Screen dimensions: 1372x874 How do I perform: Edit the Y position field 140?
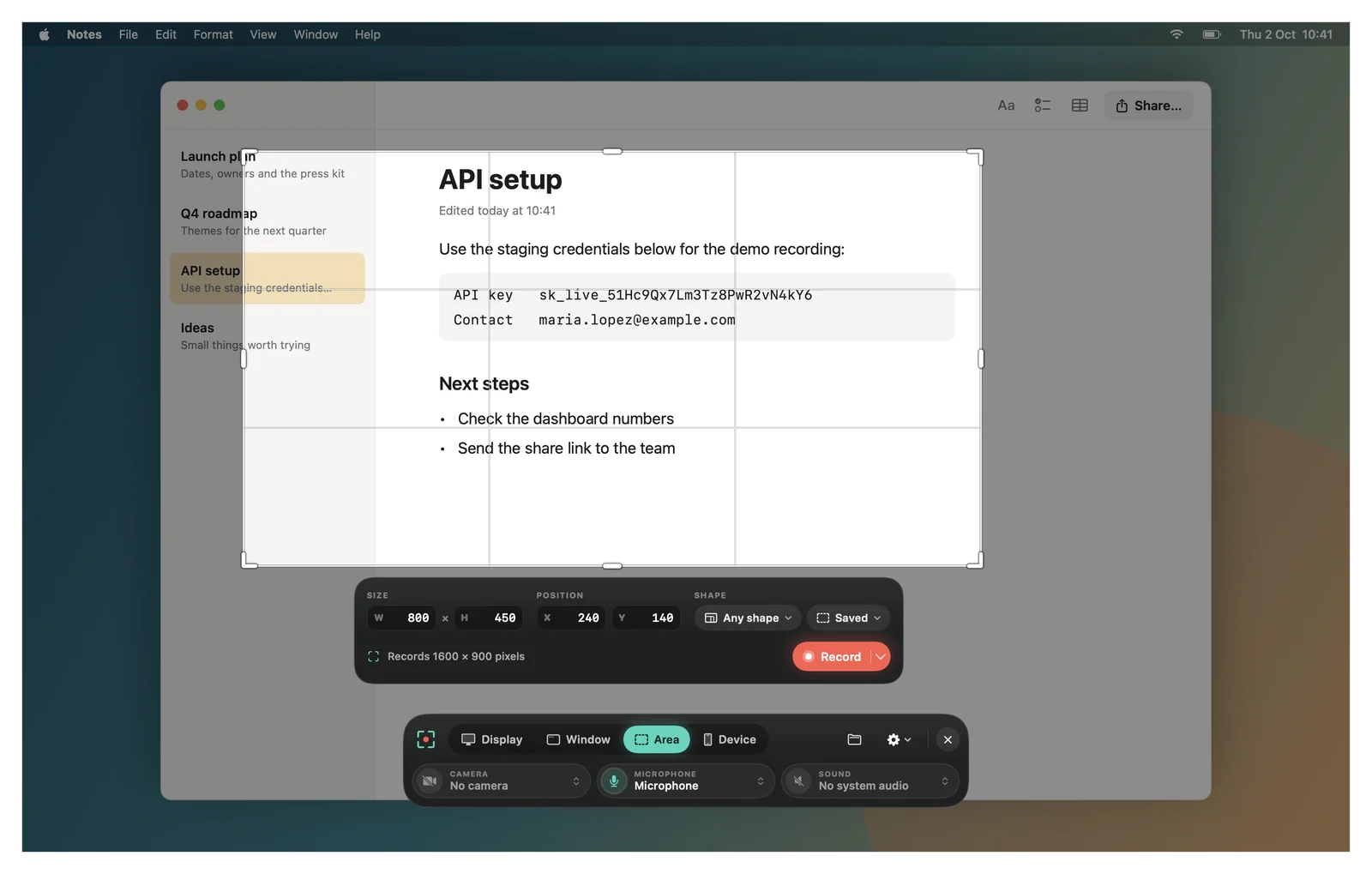click(x=647, y=618)
